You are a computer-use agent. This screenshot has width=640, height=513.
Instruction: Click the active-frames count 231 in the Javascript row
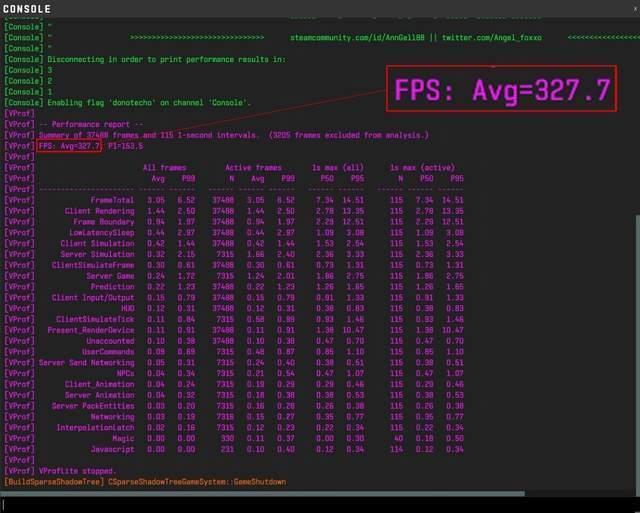click(227, 449)
